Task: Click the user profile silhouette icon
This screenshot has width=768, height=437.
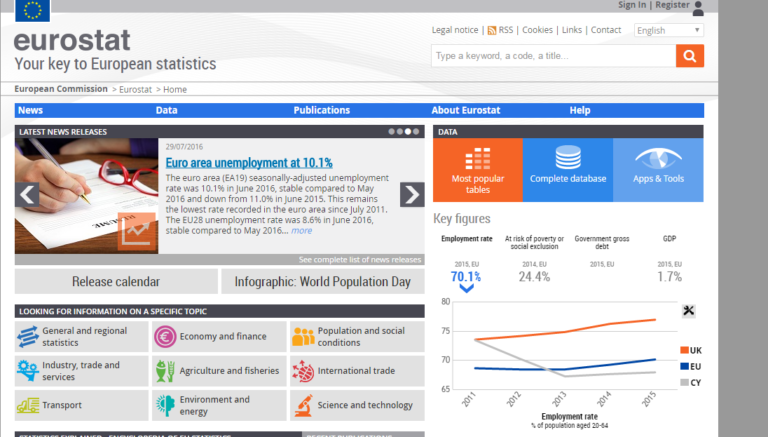Action: [x=698, y=8]
